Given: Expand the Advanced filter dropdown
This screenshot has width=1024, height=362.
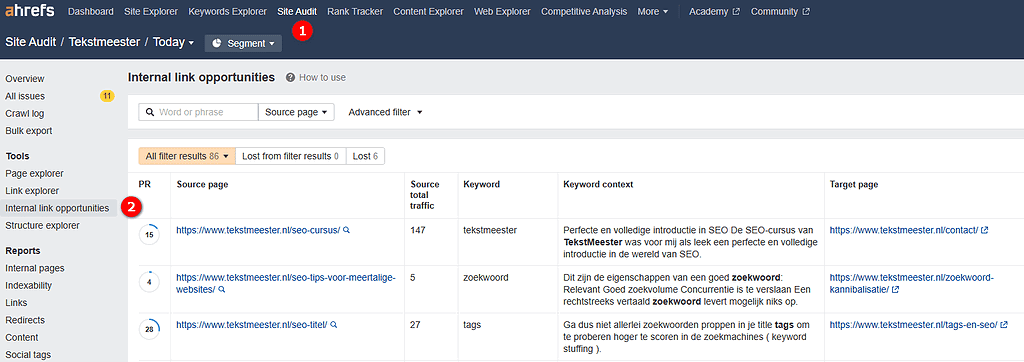Looking at the screenshot, I should (386, 112).
